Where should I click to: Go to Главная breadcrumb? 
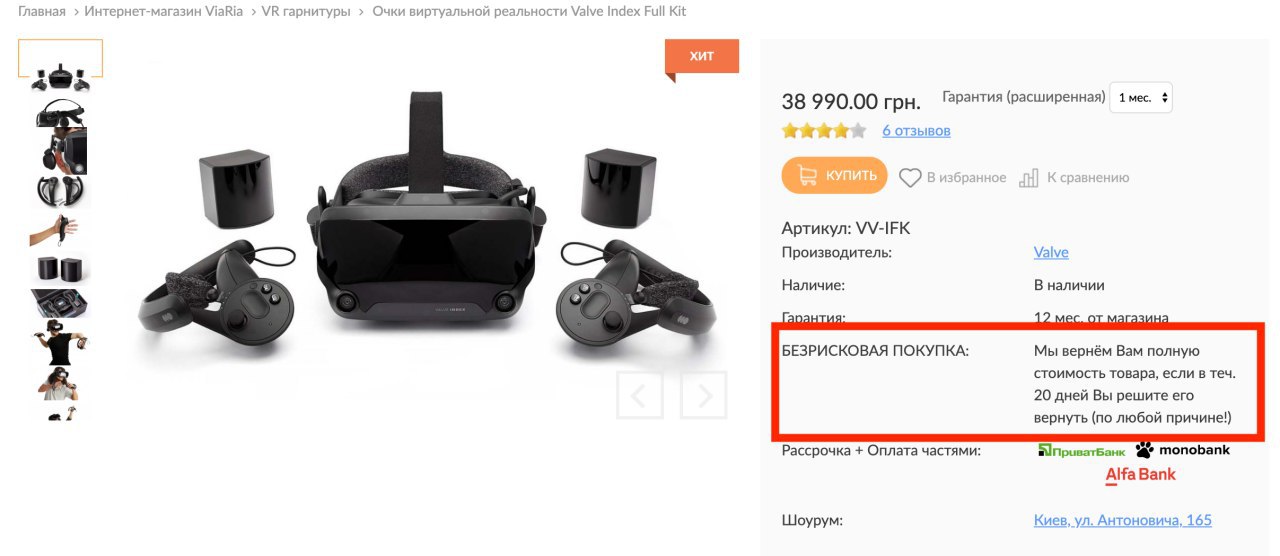pyautogui.click(x=42, y=11)
